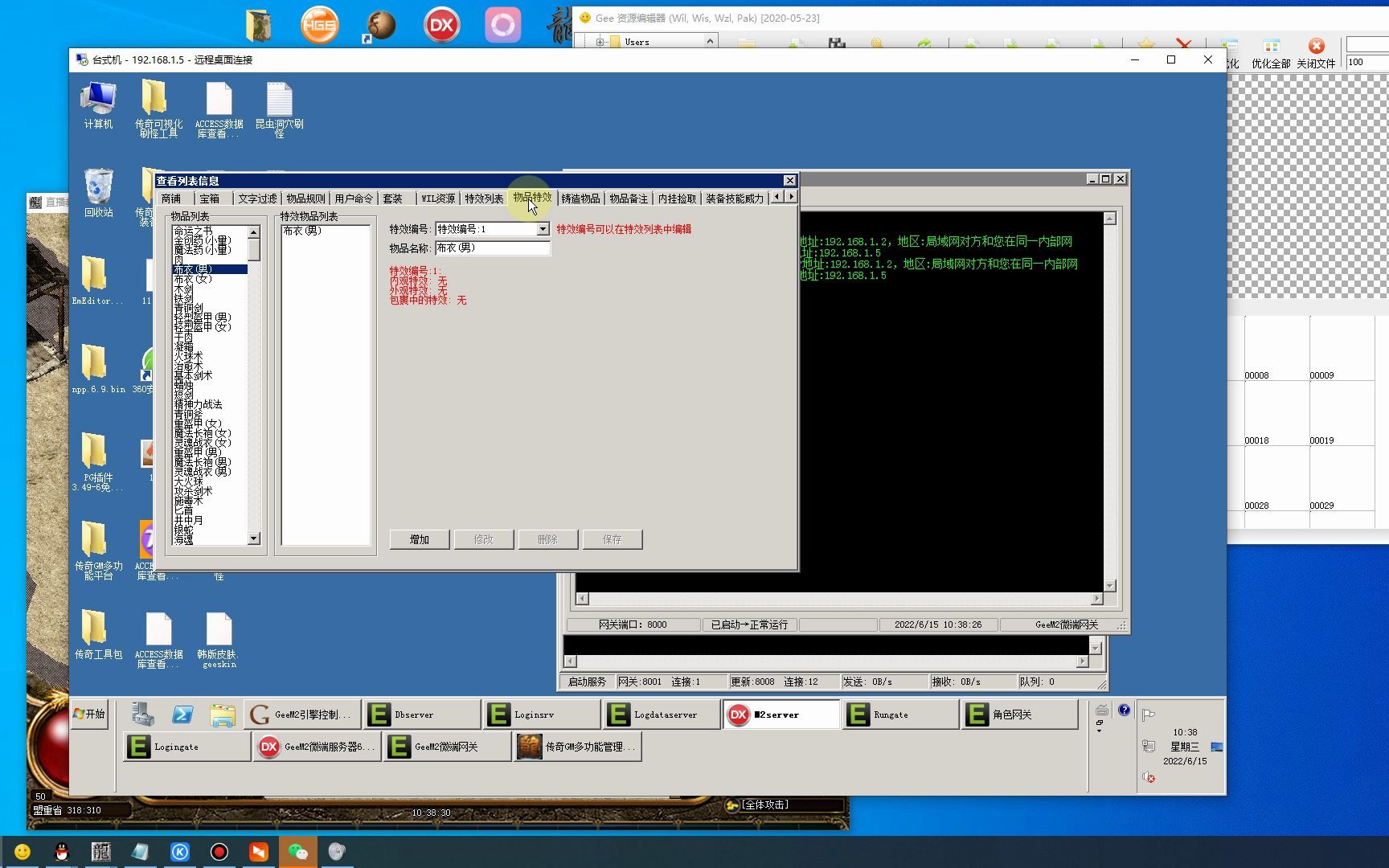Open the 传奇GM多功能平台 folder icon
Viewport: 1389px width, 868px height.
tap(98, 550)
